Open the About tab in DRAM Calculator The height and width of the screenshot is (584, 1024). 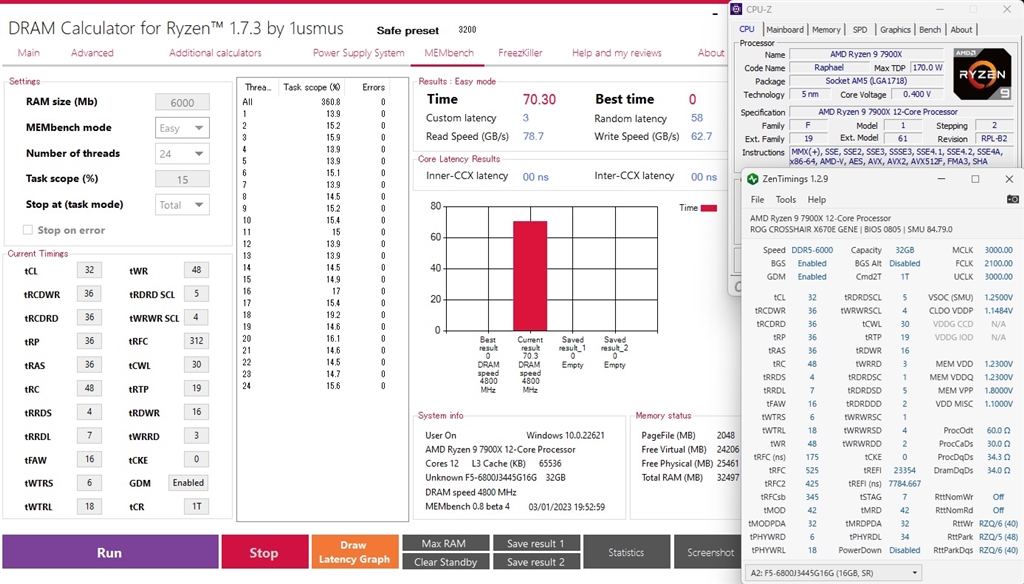coord(711,53)
